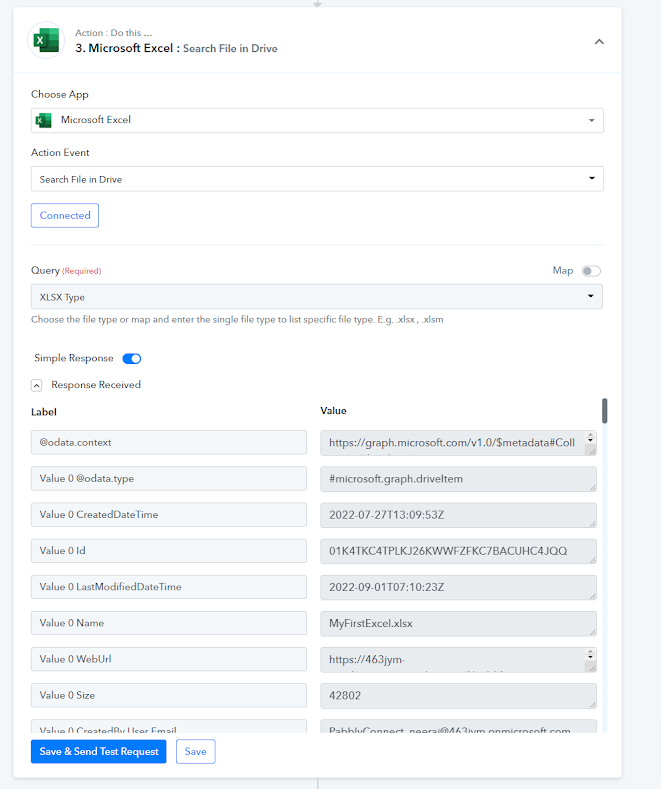Viewport: 661px width, 789px height.
Task: Select the Value 0 WebUrl label field
Action: click(169, 659)
